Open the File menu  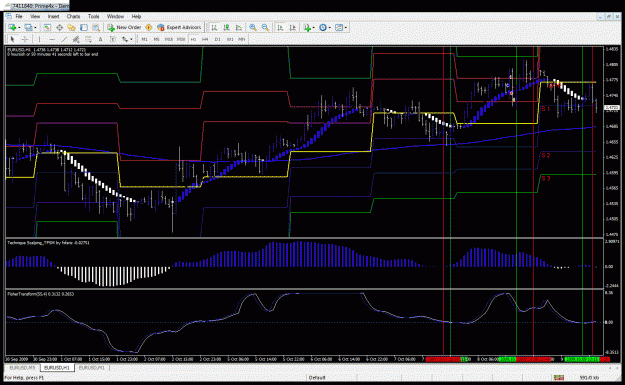[x=19, y=16]
